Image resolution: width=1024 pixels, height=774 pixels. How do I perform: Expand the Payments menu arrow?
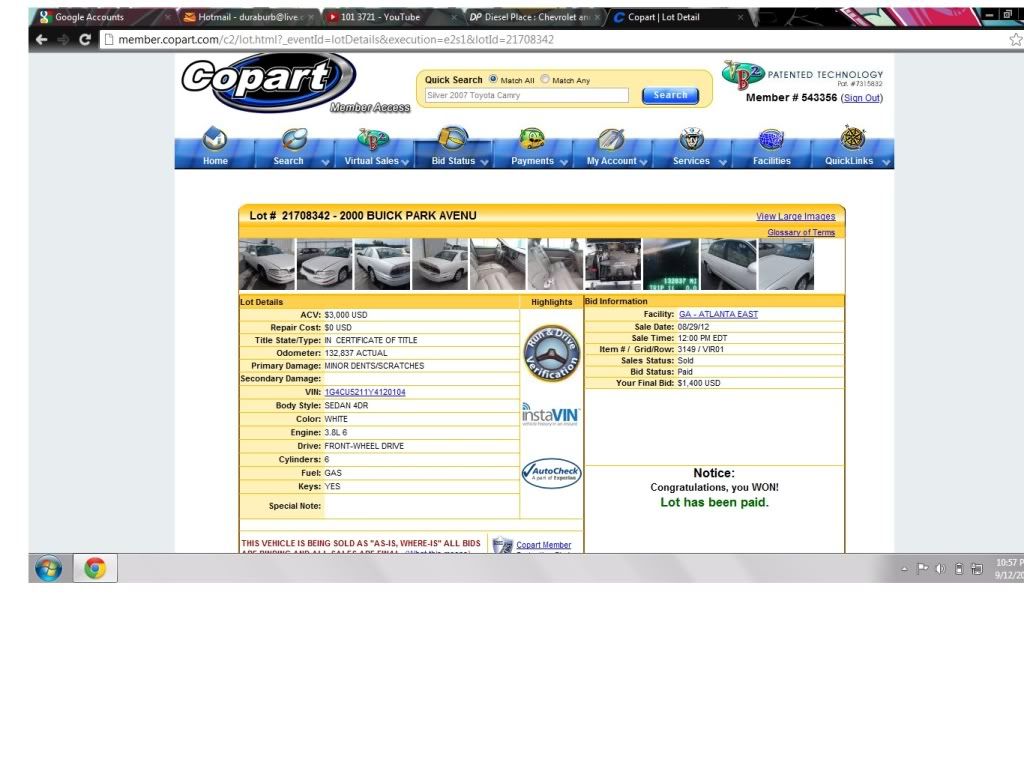click(x=564, y=162)
